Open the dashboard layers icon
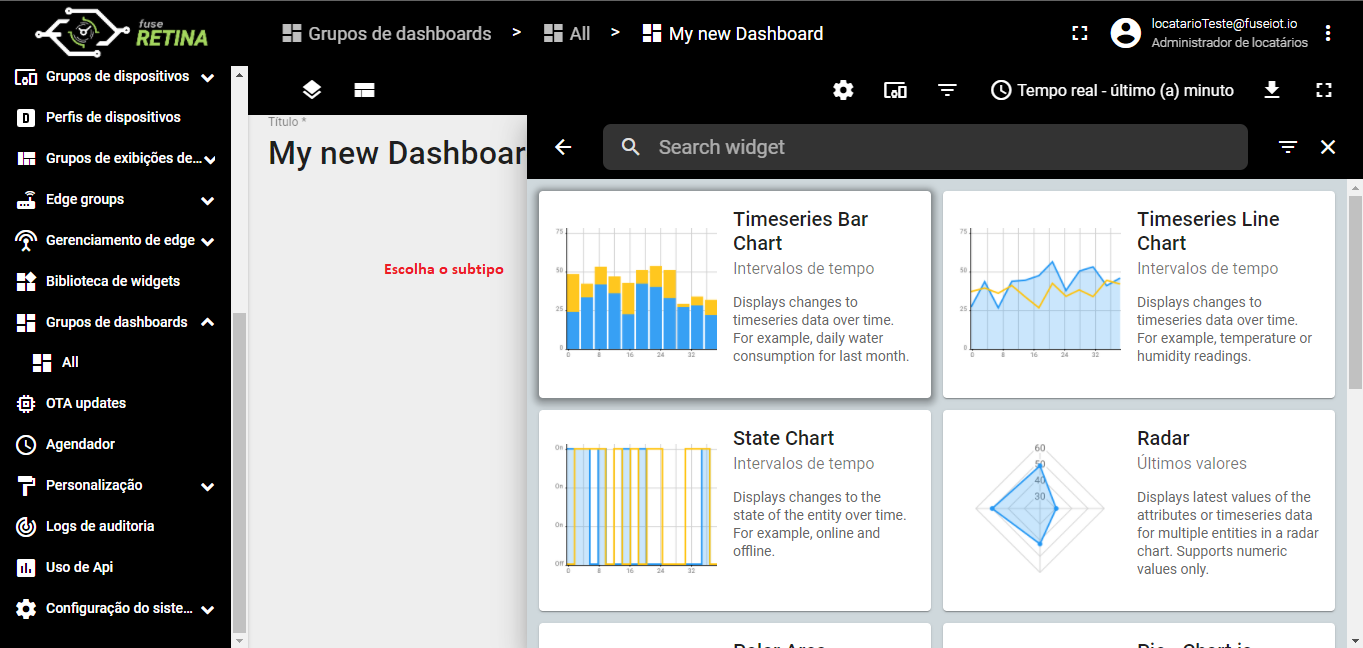This screenshot has width=1363, height=648. 312,90
